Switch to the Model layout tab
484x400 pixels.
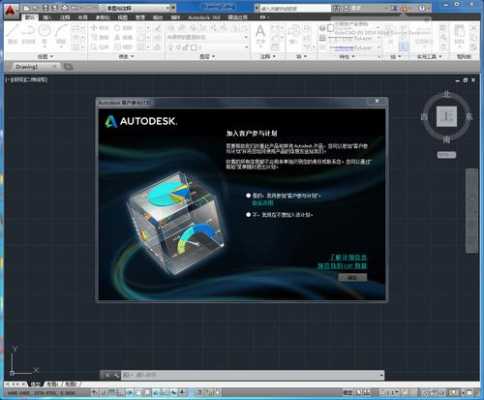(35, 384)
